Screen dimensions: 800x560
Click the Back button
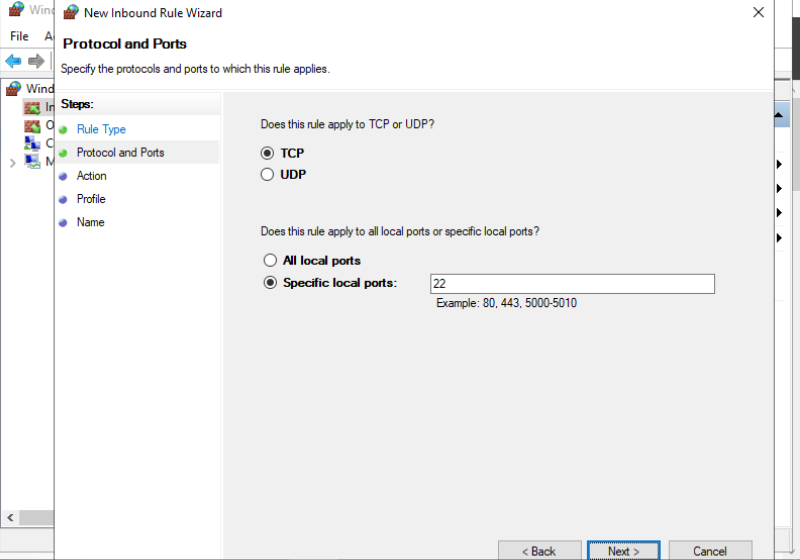click(x=539, y=551)
